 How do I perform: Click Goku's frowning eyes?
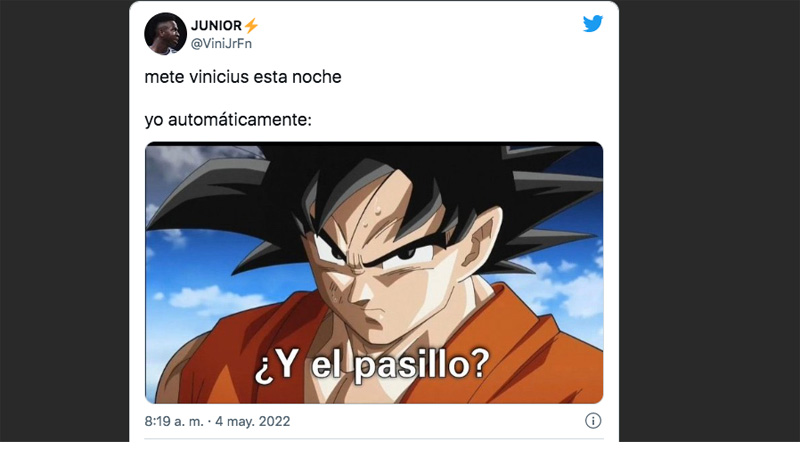click(x=375, y=253)
